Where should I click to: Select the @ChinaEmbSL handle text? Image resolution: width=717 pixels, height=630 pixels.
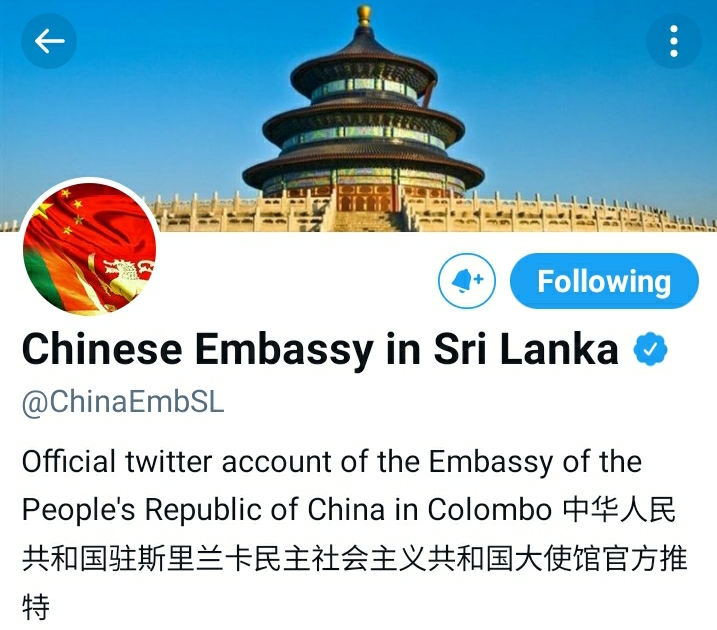[x=123, y=402]
